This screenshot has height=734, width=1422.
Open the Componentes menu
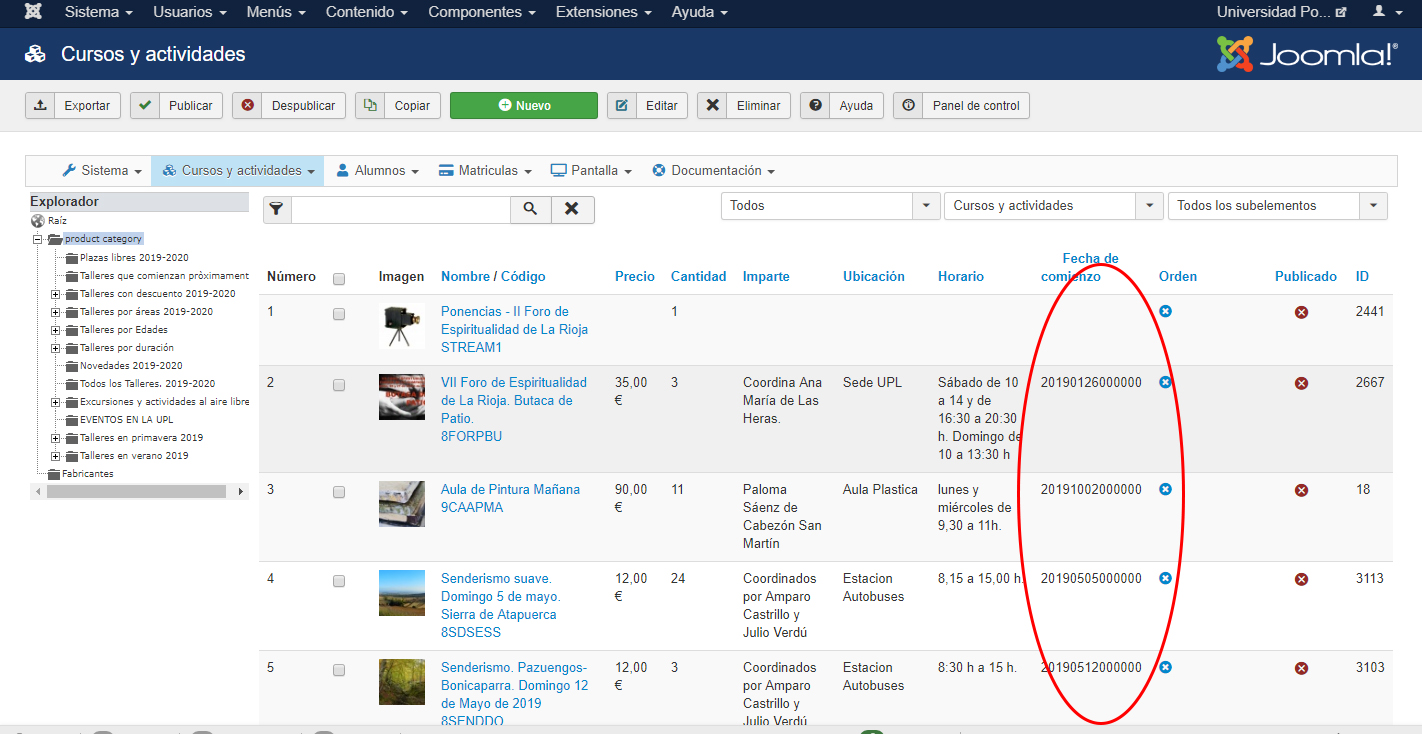[x=484, y=12]
